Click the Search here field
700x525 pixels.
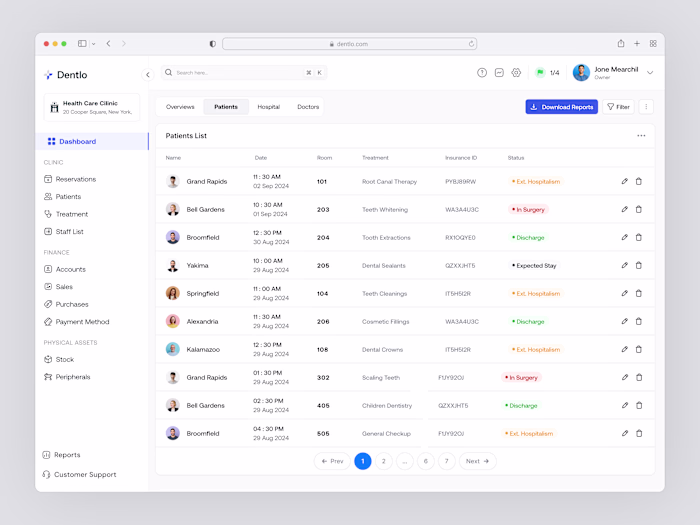pyautogui.click(x=244, y=73)
